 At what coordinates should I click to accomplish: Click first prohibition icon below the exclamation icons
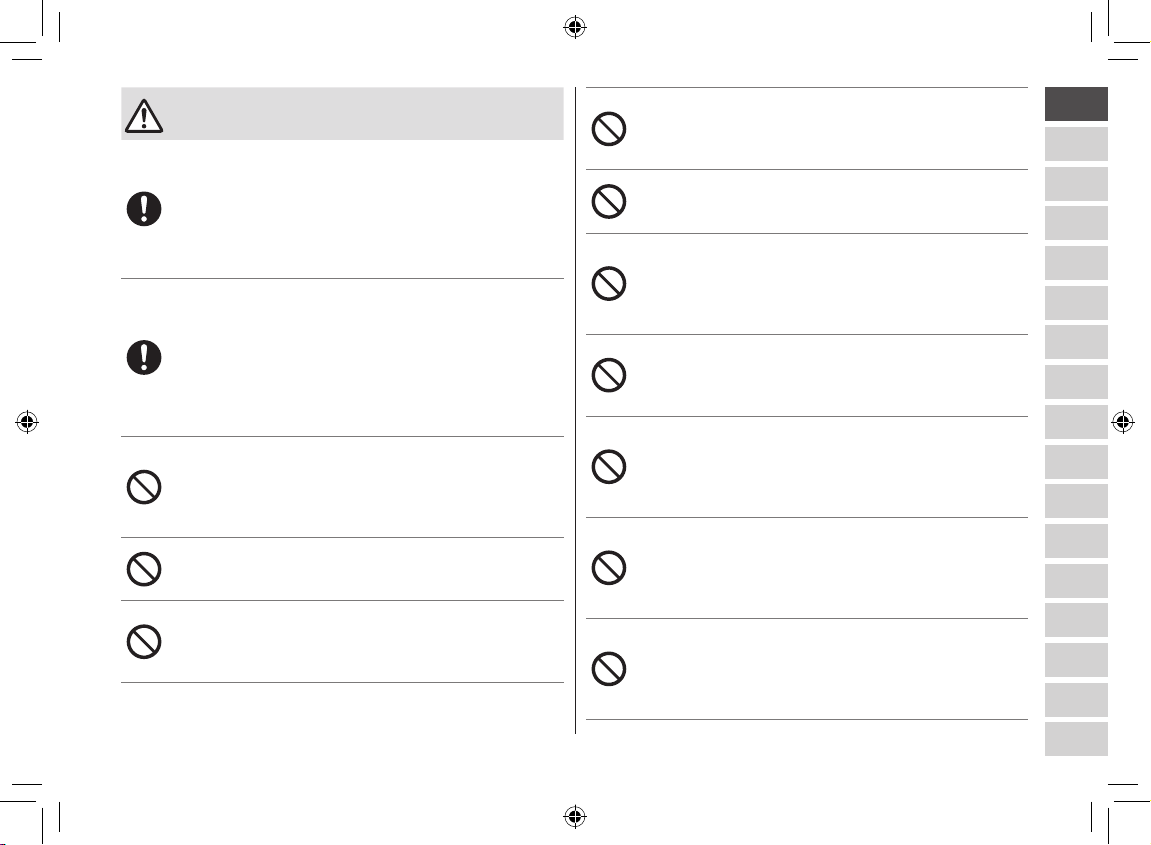(x=144, y=487)
